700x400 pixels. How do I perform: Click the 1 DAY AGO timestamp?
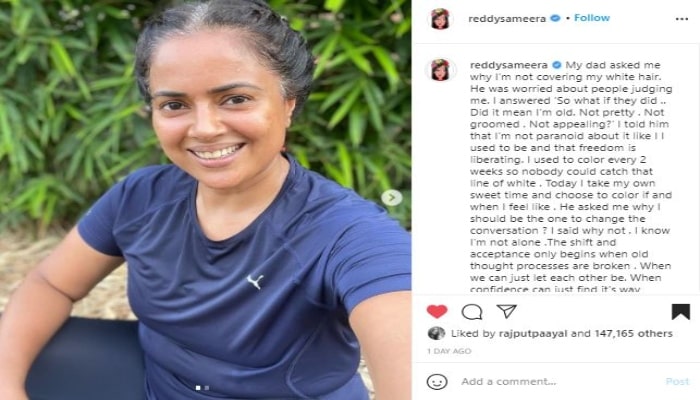449,351
